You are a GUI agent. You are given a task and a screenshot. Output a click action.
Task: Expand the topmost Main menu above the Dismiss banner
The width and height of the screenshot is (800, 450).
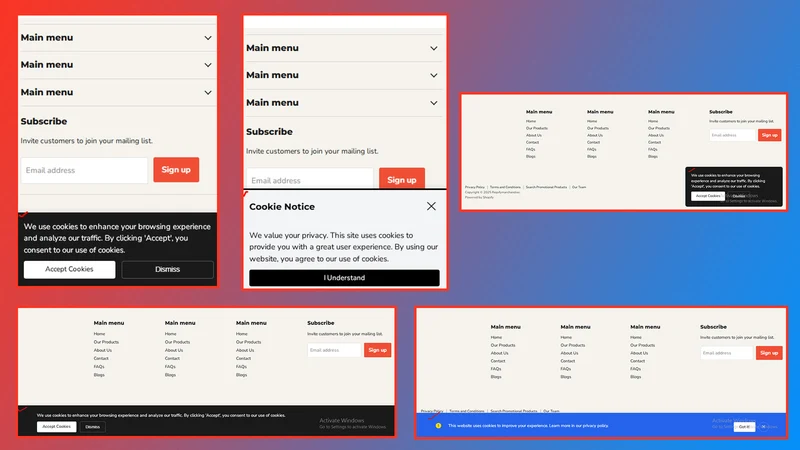pos(116,38)
